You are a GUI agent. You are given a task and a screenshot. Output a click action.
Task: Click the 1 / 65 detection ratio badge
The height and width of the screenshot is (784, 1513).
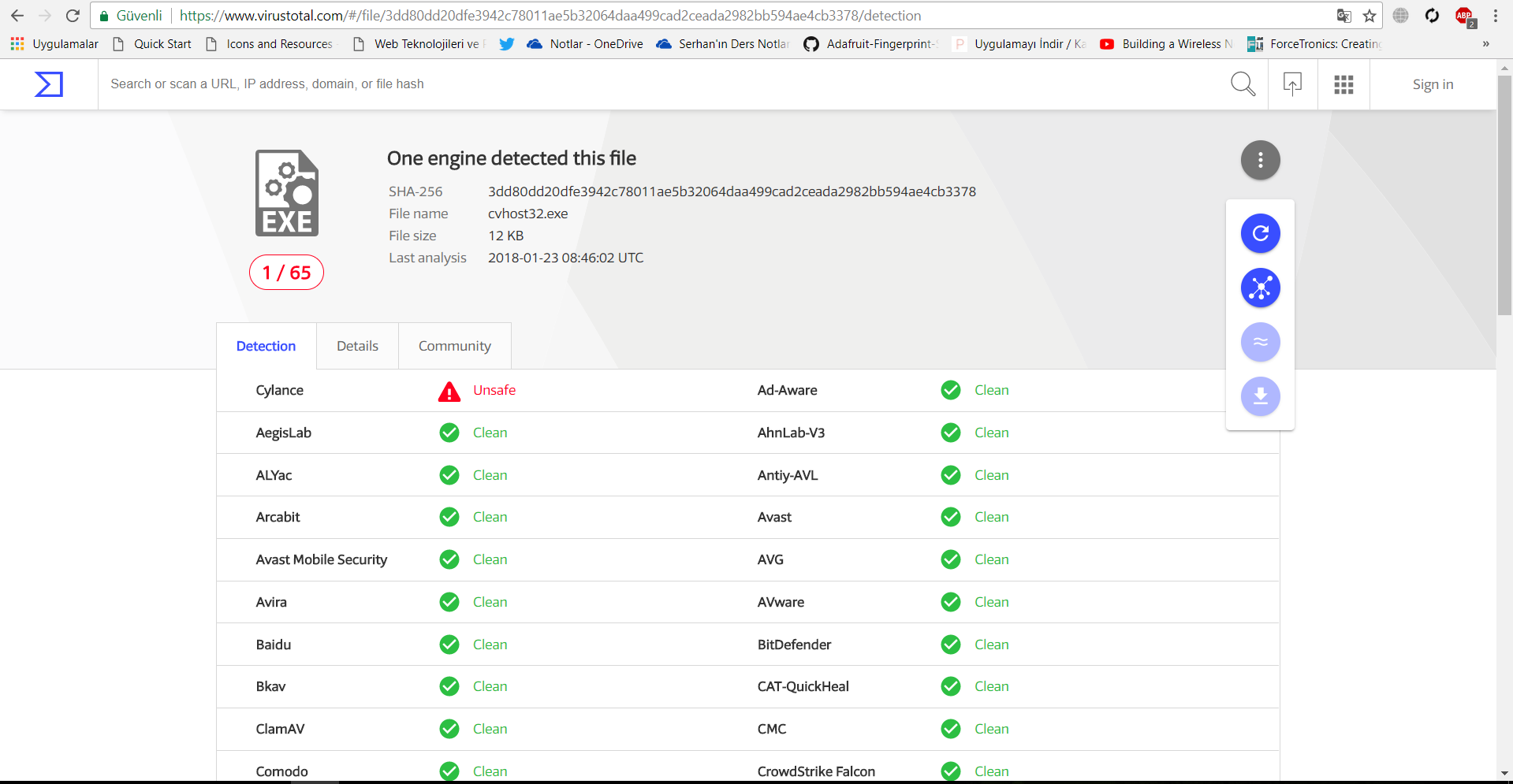pos(286,273)
